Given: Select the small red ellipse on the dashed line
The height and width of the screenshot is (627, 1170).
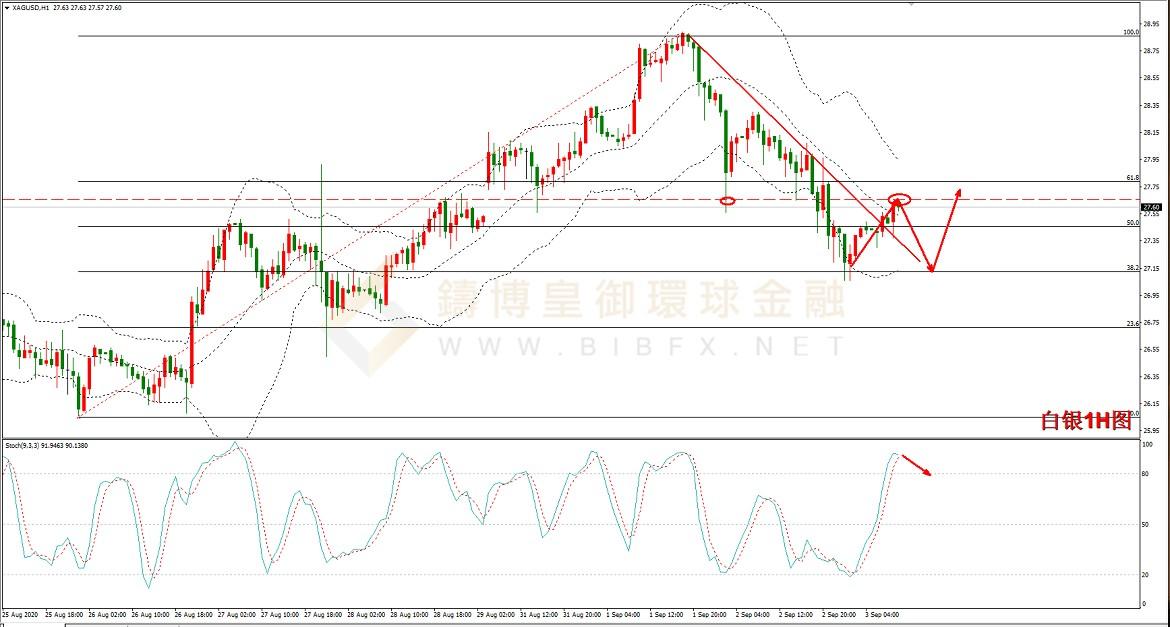Looking at the screenshot, I should point(727,201).
